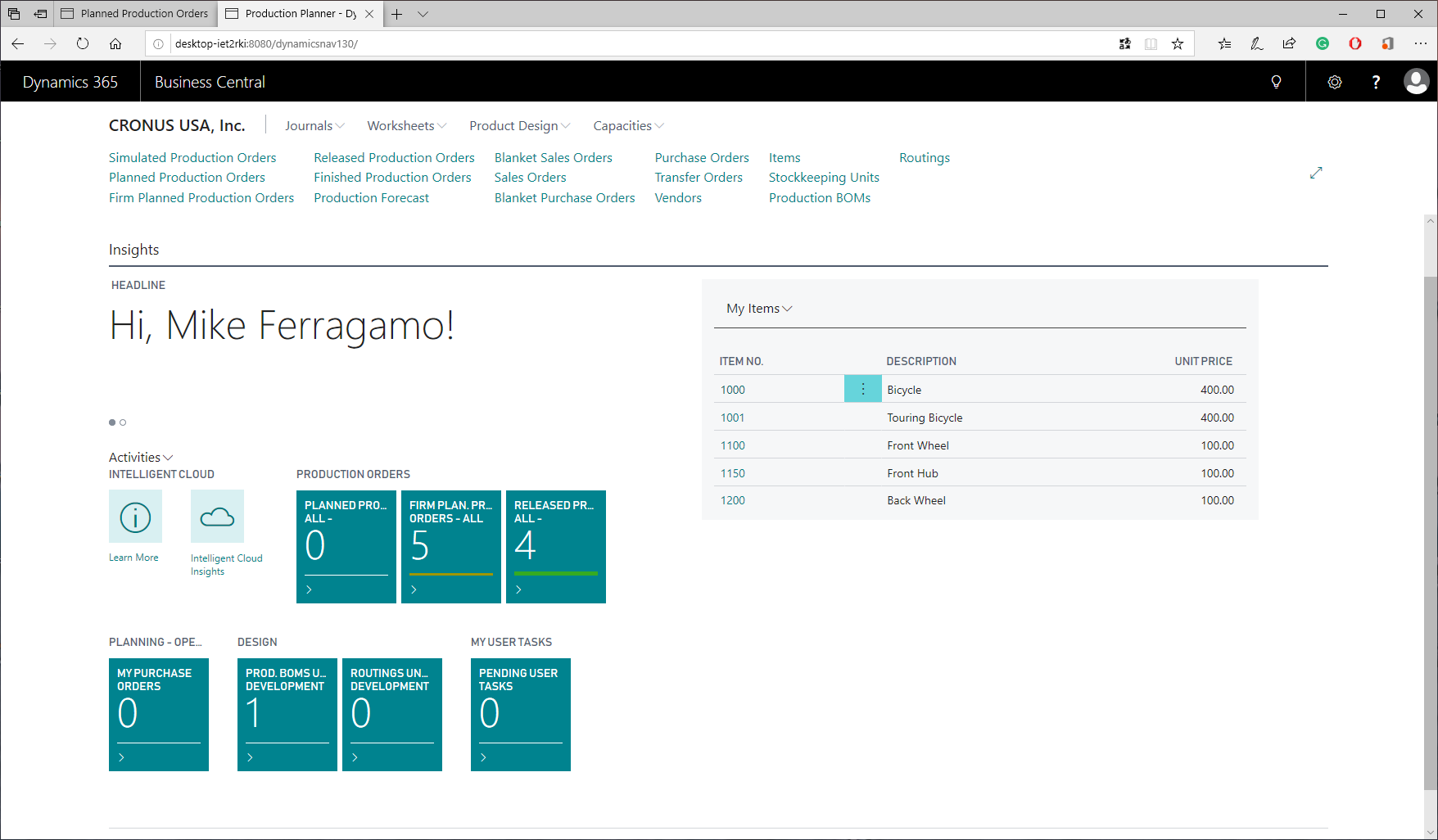Open the Tell Me lightbulb icon
This screenshot has width=1438, height=840.
[x=1276, y=82]
